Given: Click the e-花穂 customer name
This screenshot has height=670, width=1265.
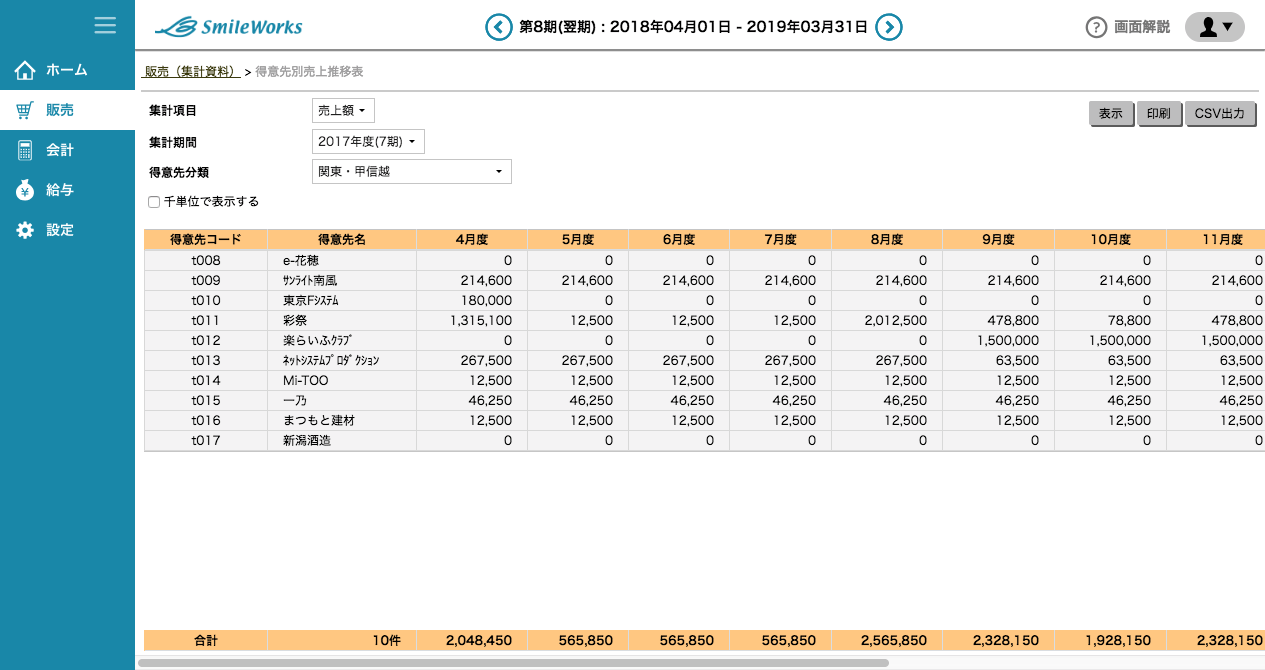Looking at the screenshot, I should coord(300,260).
